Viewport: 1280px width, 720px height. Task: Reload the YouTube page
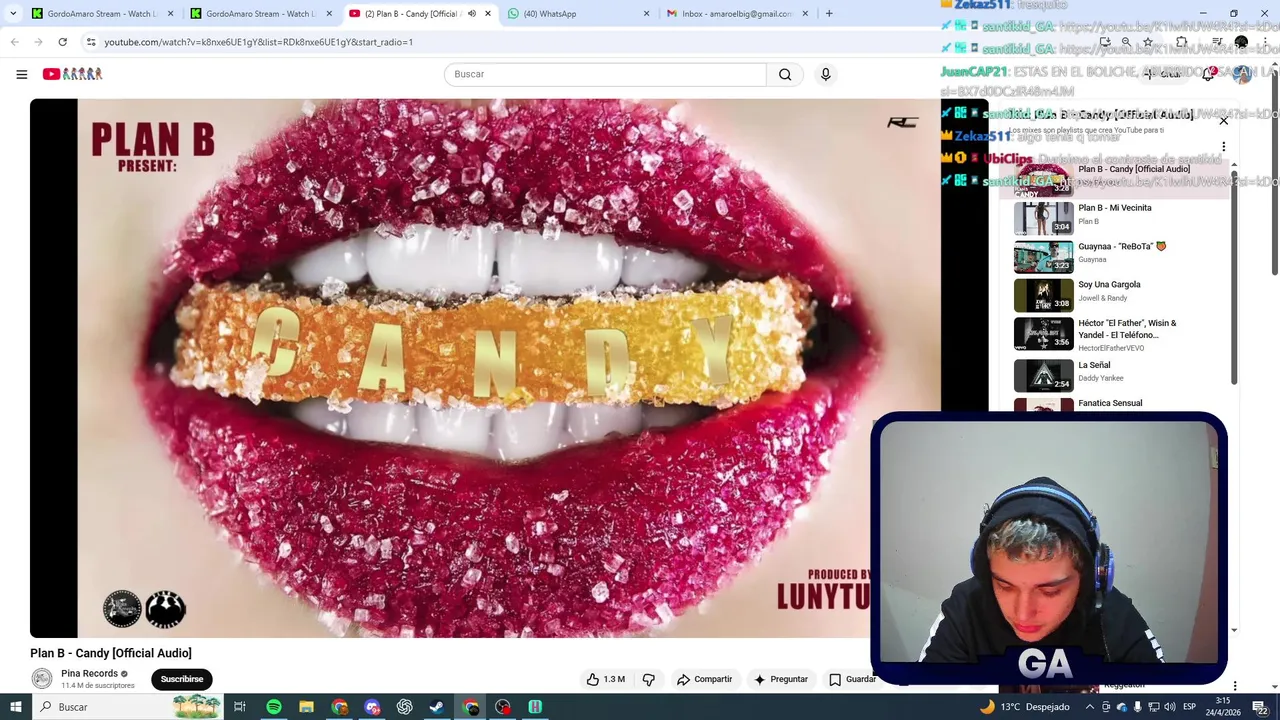coord(62,42)
